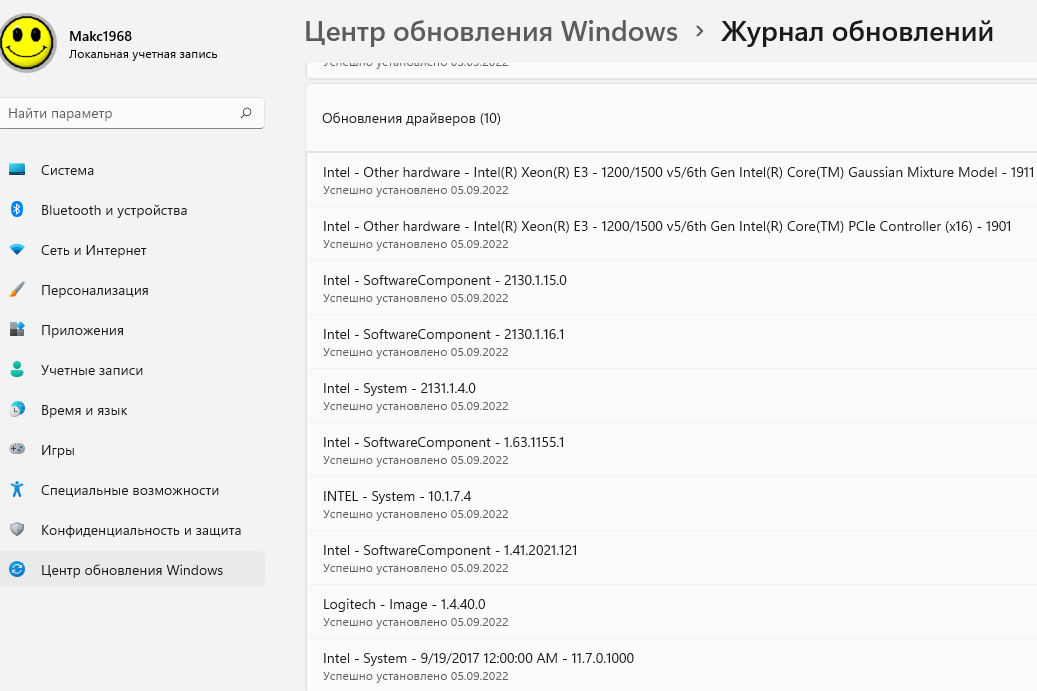Open Конфиденциальность и защита section
The image size is (1037, 691).
coord(132,530)
